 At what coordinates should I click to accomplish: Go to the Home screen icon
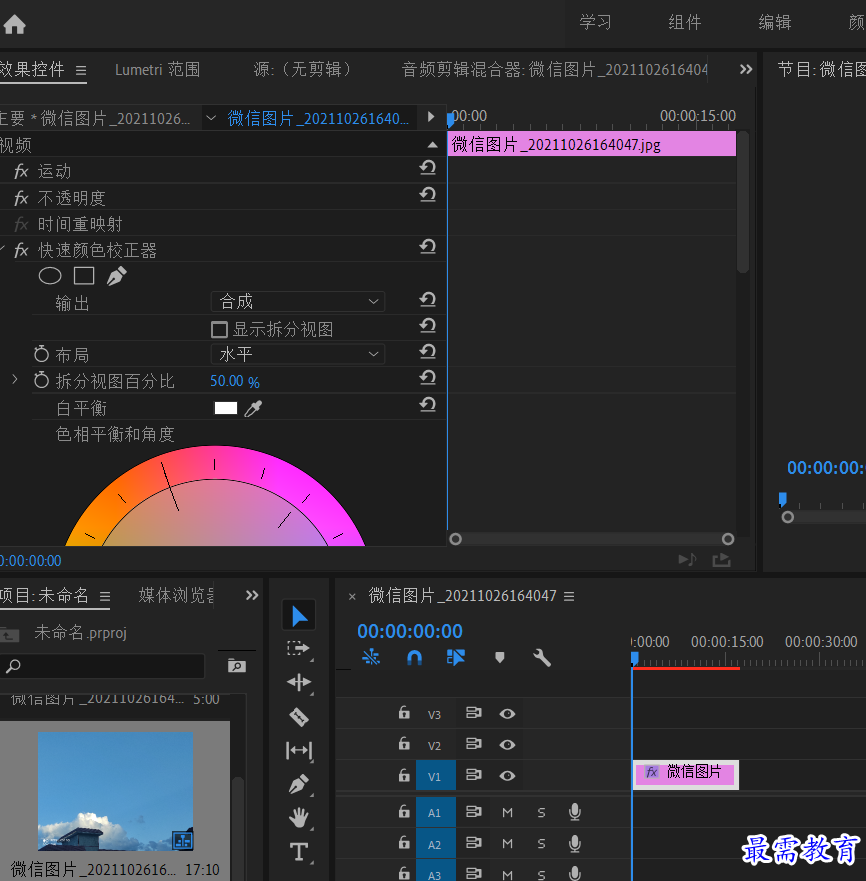14,24
